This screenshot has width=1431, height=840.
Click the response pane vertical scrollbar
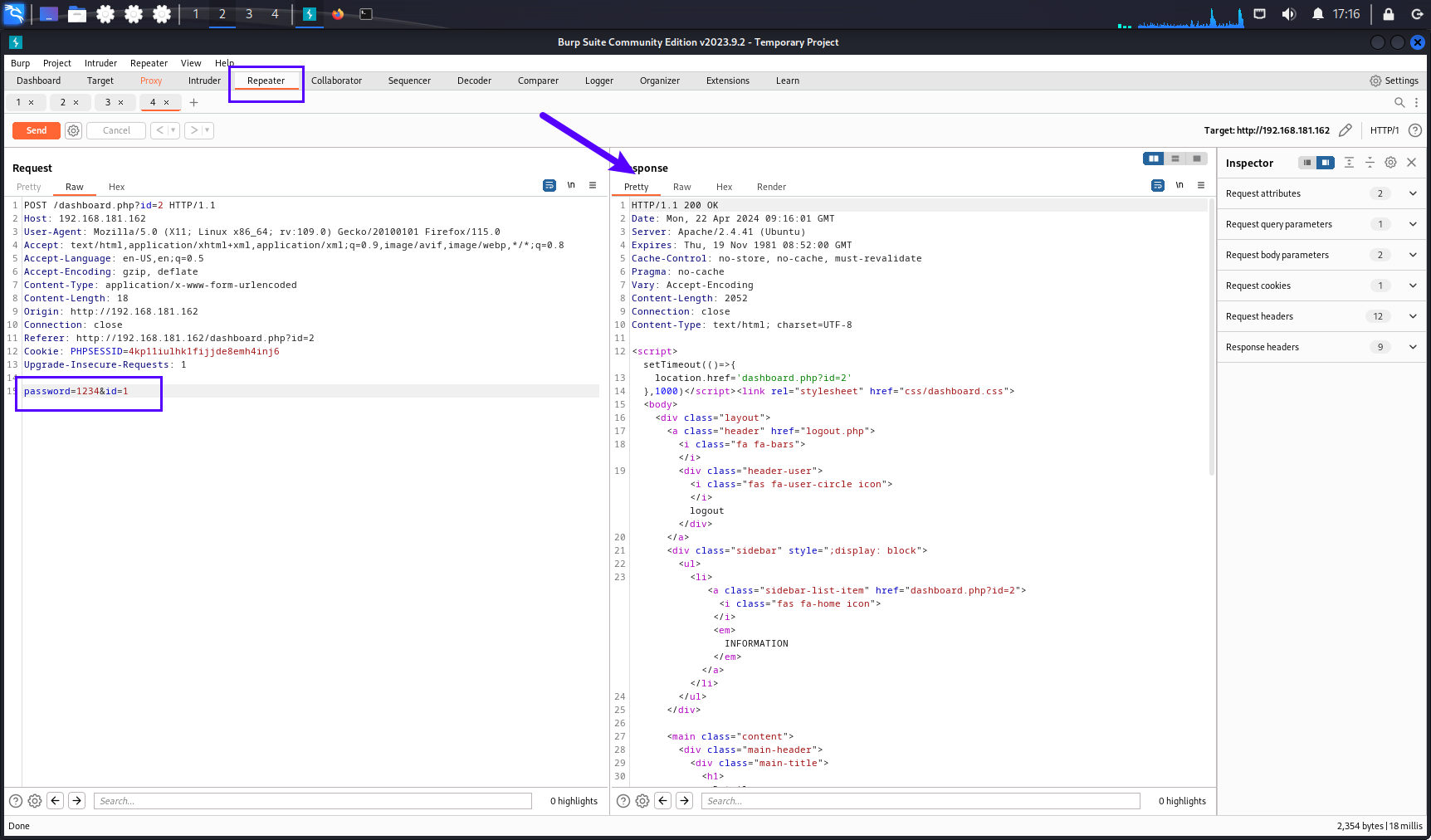pos(1212,336)
